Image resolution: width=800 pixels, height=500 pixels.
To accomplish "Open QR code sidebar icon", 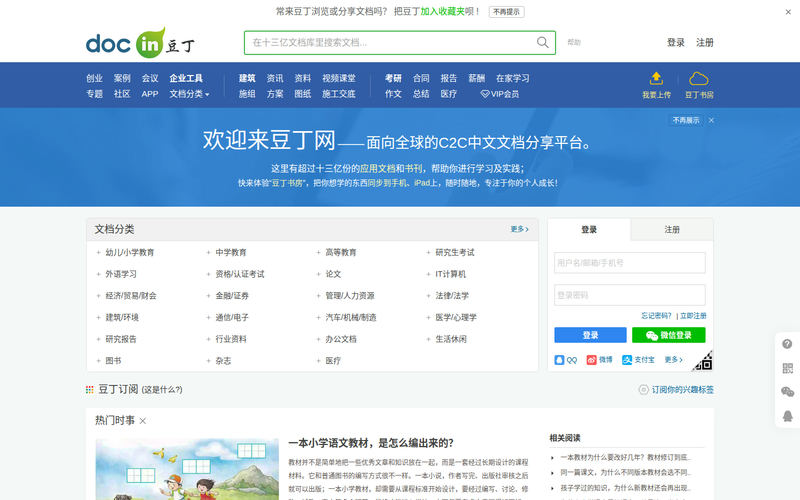I will [x=787, y=368].
